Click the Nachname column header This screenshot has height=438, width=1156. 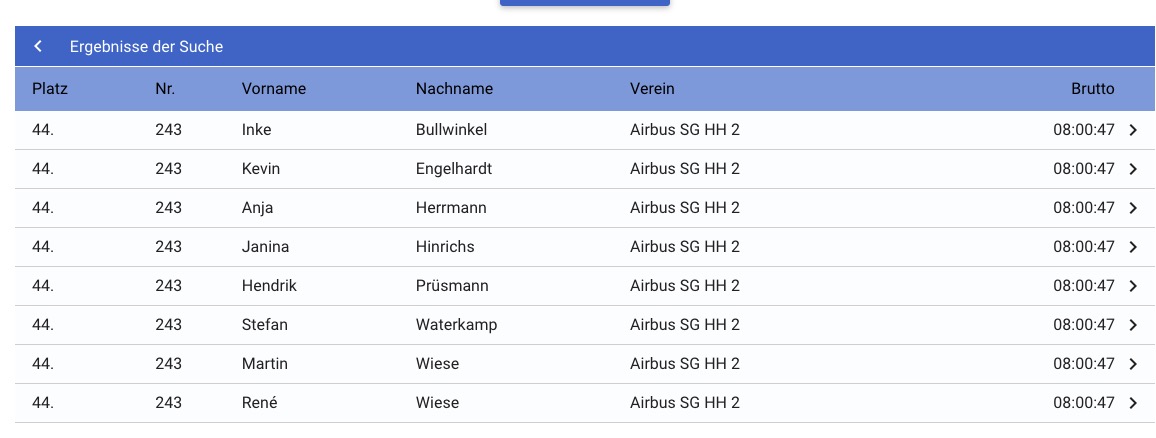pos(454,89)
